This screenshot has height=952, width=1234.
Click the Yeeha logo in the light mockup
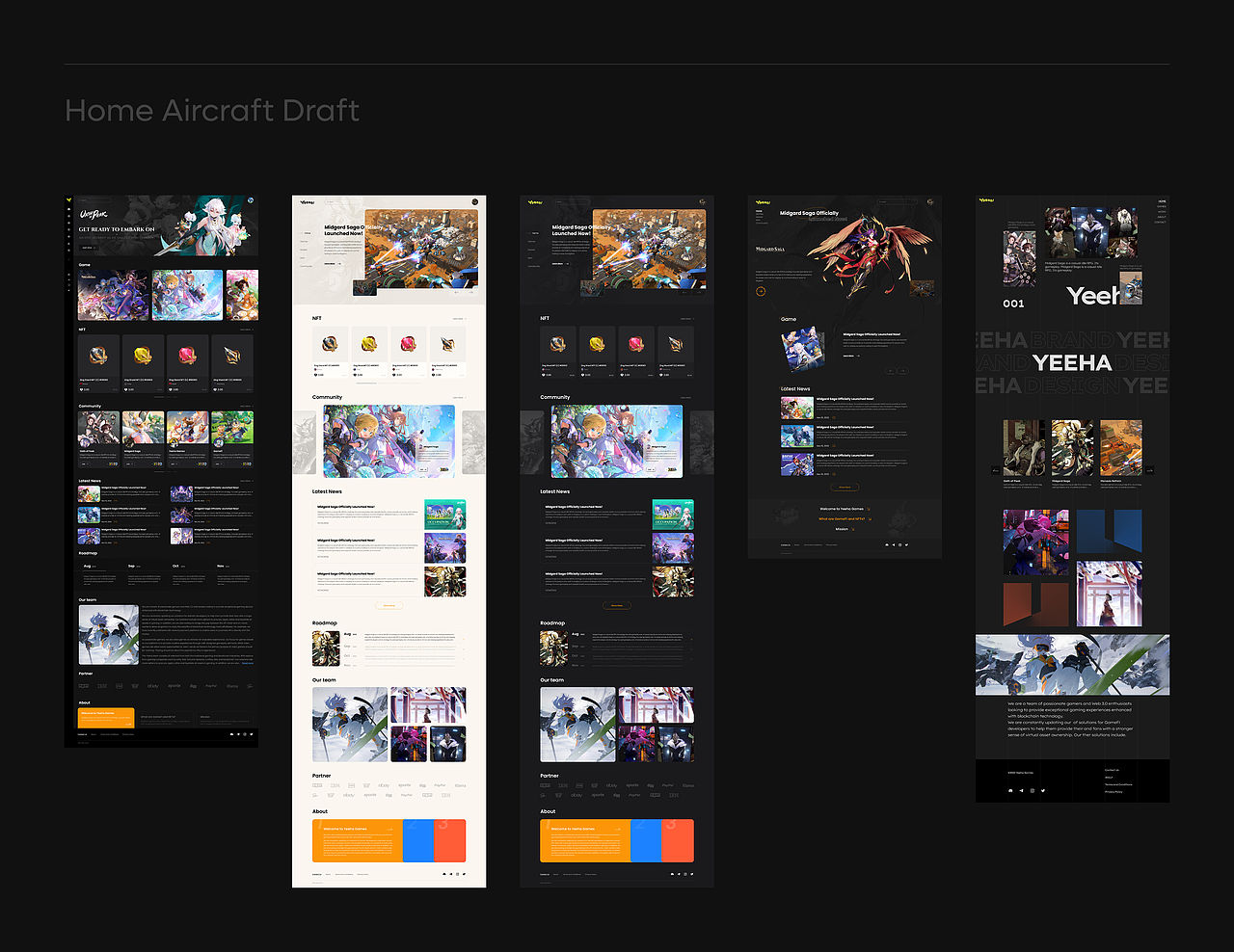coord(308,202)
